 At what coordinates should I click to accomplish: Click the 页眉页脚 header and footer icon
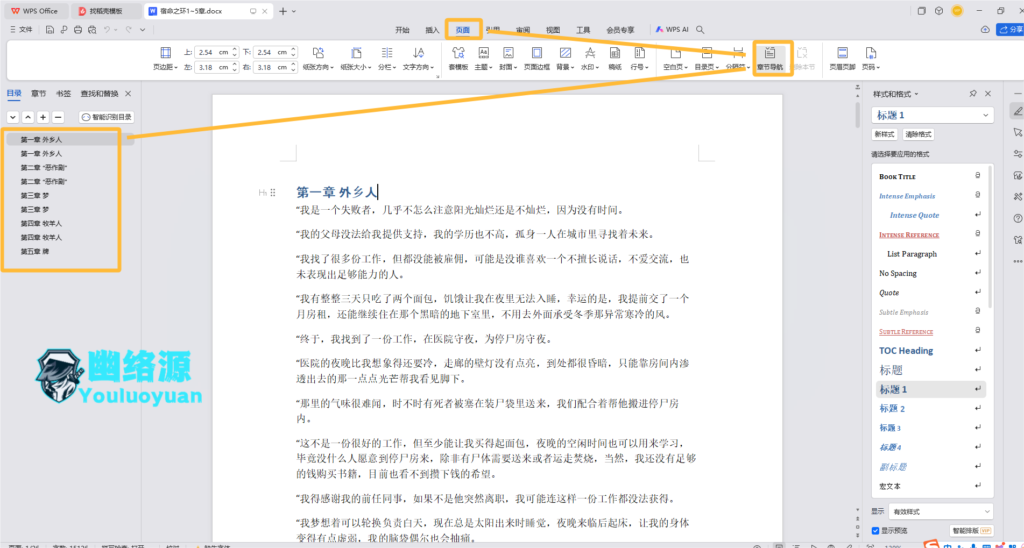coord(841,58)
